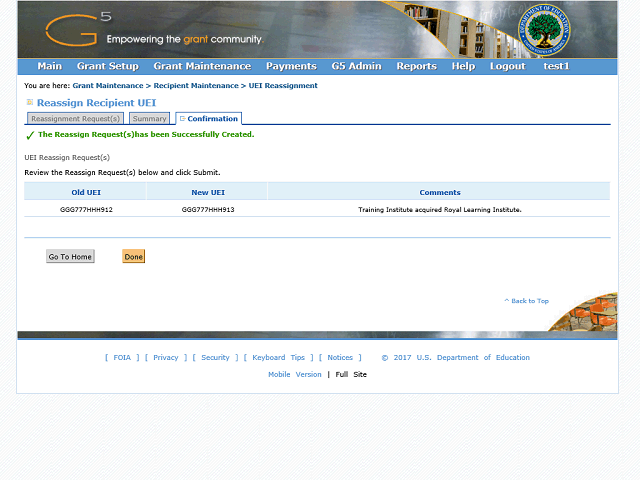Open the Help menu
The height and width of the screenshot is (480, 640).
[463, 66]
